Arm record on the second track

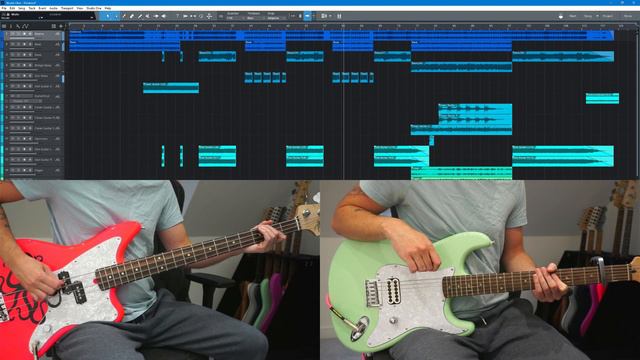pyautogui.click(x=24, y=44)
